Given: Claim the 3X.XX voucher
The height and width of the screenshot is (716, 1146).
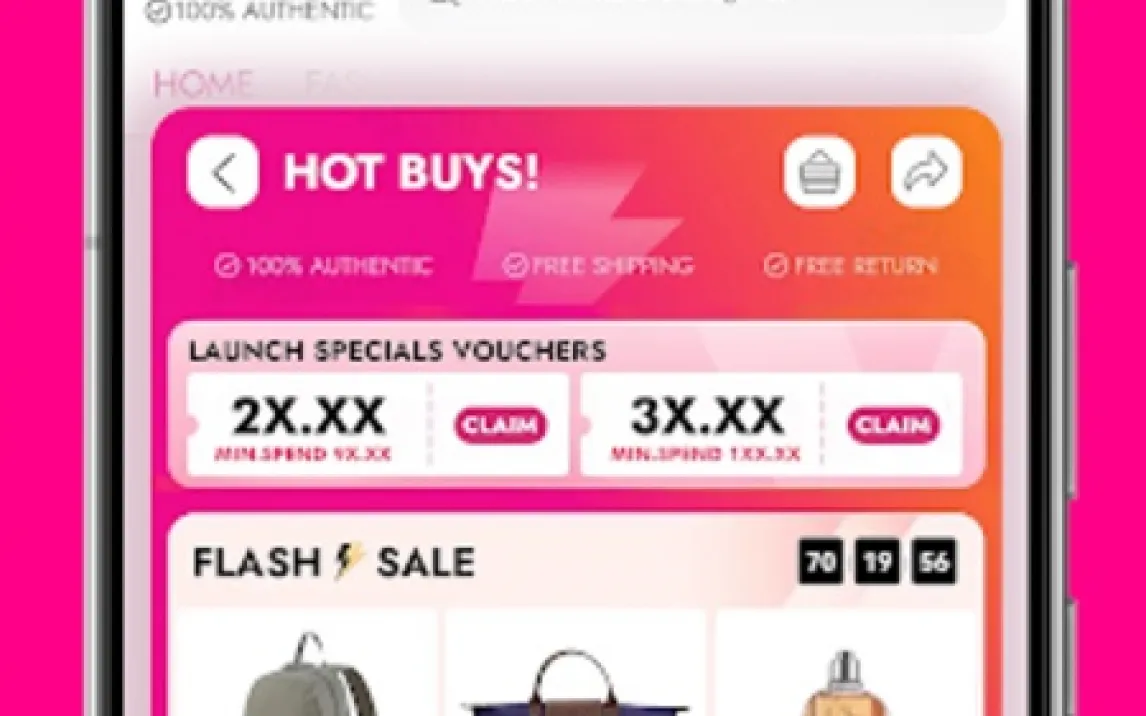Looking at the screenshot, I should tap(893, 425).
